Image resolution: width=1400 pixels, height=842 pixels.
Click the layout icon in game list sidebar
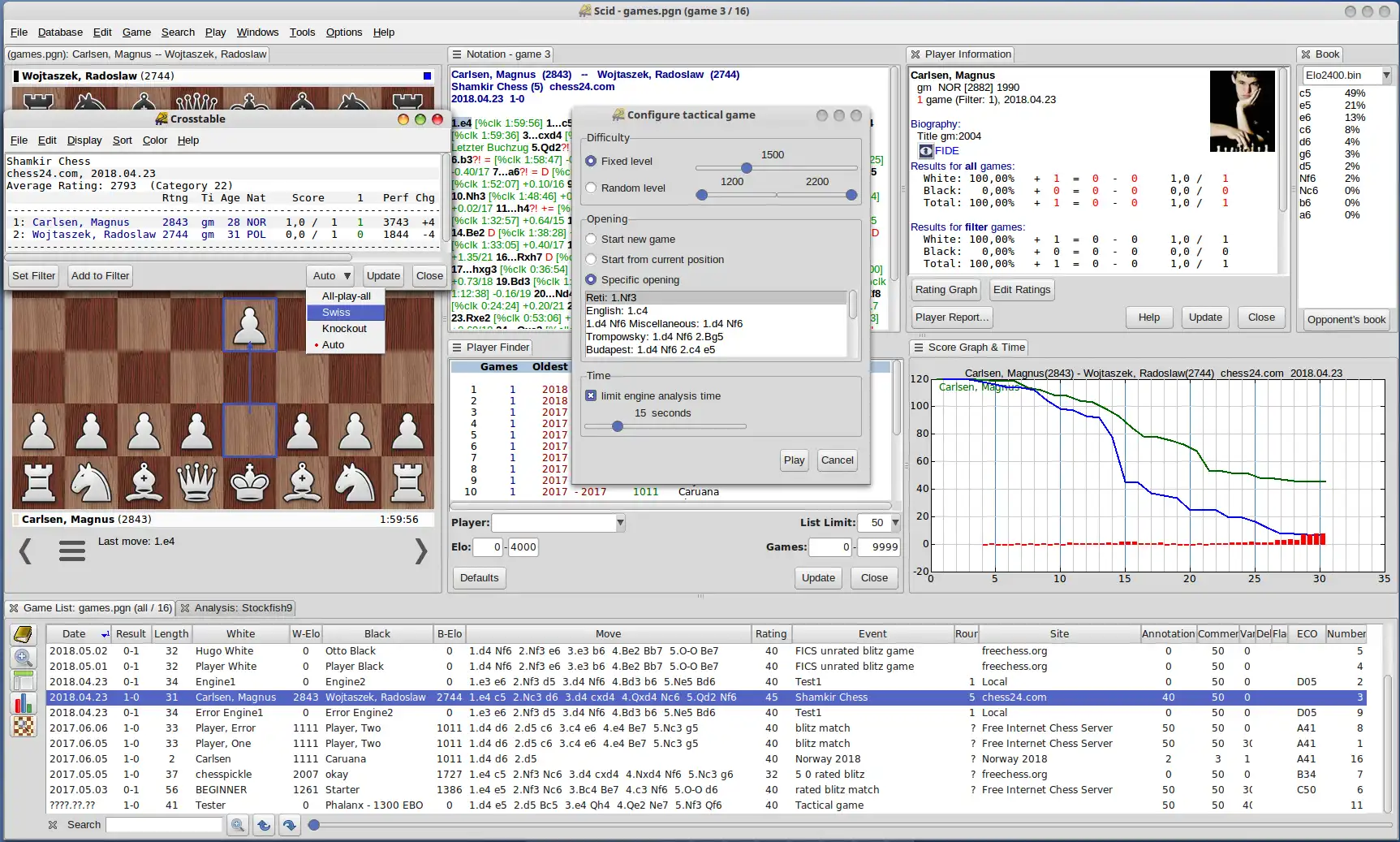(24, 680)
